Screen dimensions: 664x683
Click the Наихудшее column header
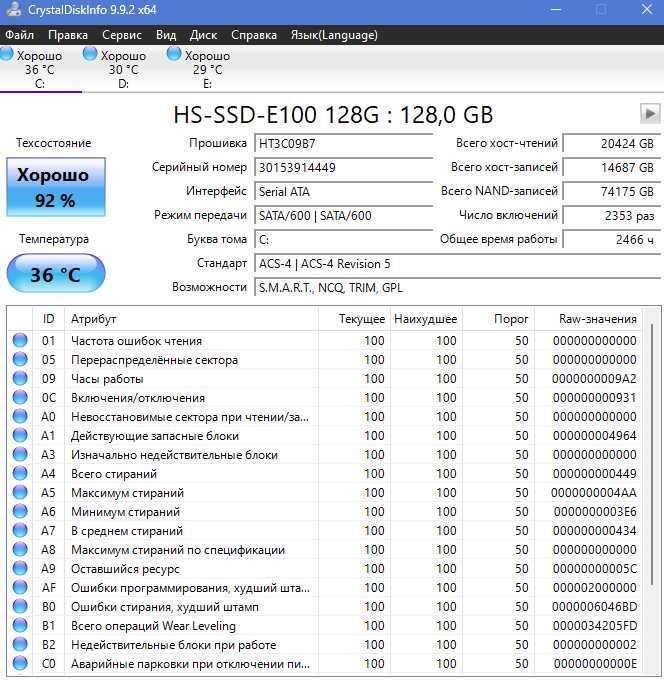[426, 319]
